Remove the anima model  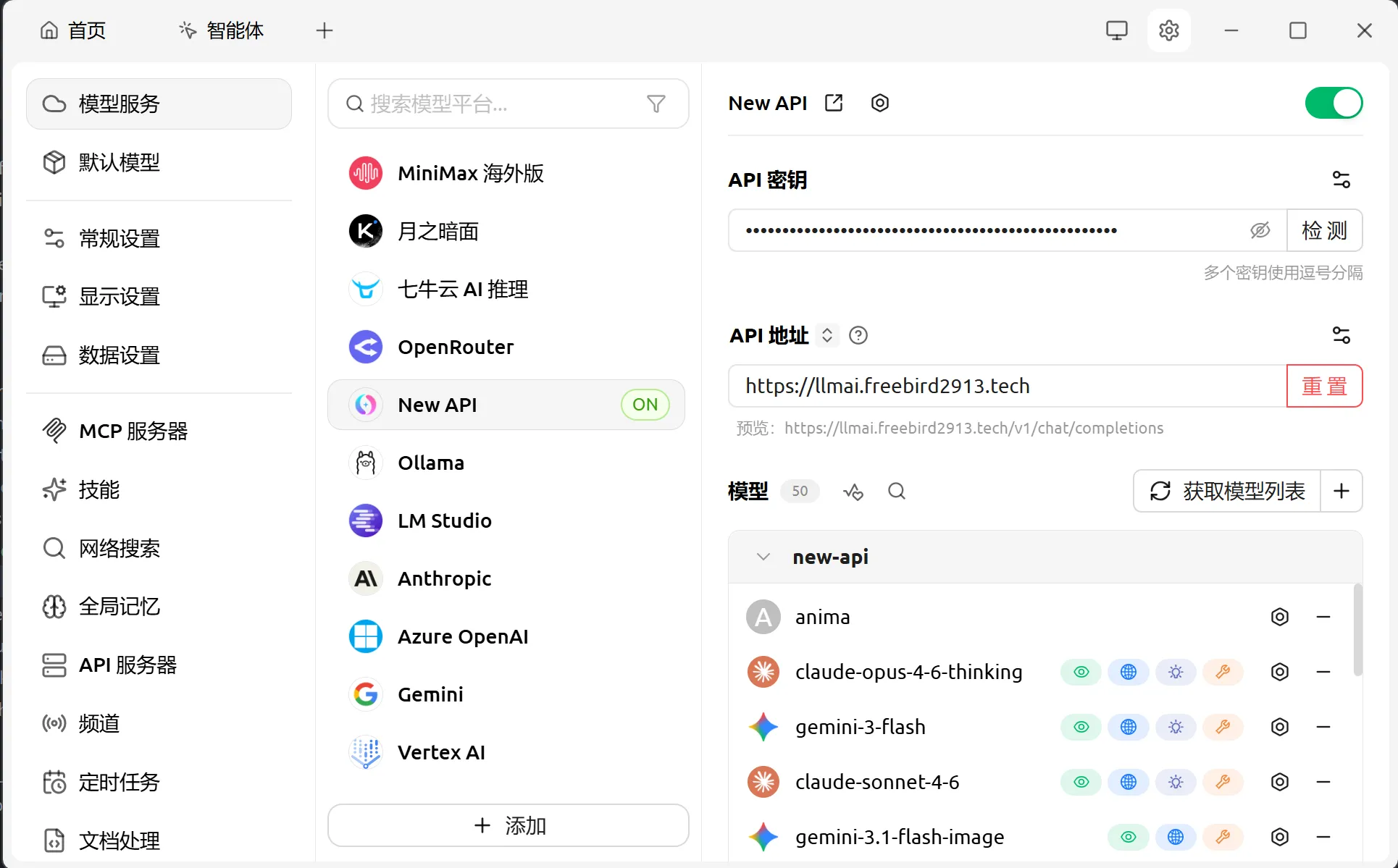tap(1323, 617)
